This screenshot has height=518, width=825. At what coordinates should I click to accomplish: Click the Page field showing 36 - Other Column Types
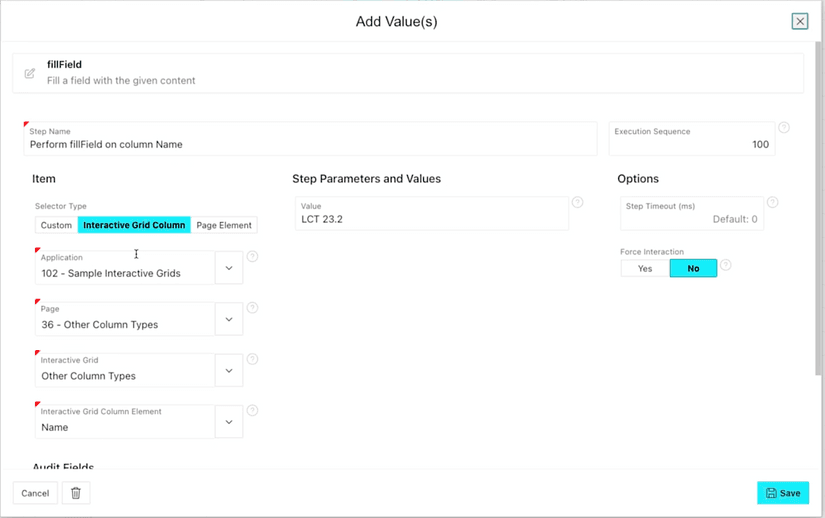[125, 319]
